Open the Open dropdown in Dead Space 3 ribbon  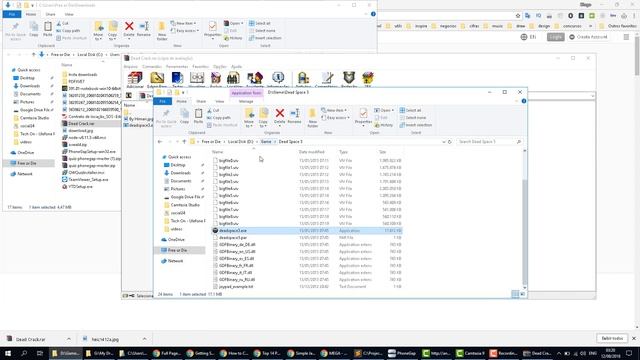(384, 110)
